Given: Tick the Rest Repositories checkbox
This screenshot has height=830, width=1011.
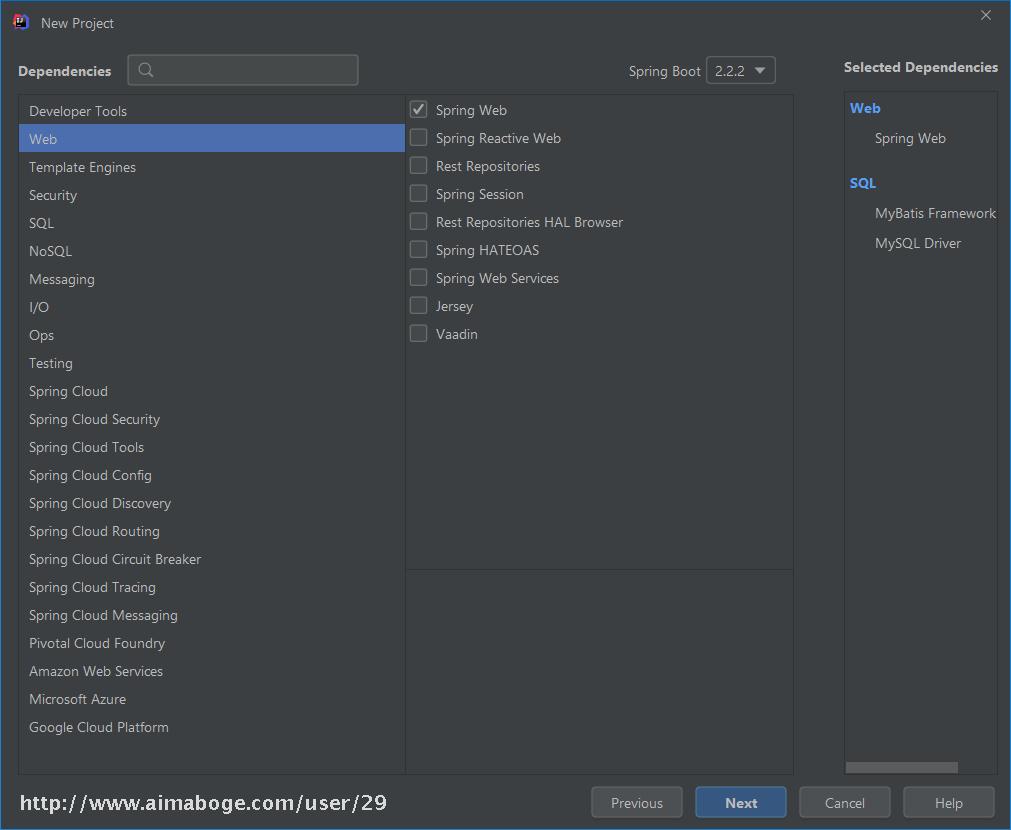Looking at the screenshot, I should pos(418,166).
